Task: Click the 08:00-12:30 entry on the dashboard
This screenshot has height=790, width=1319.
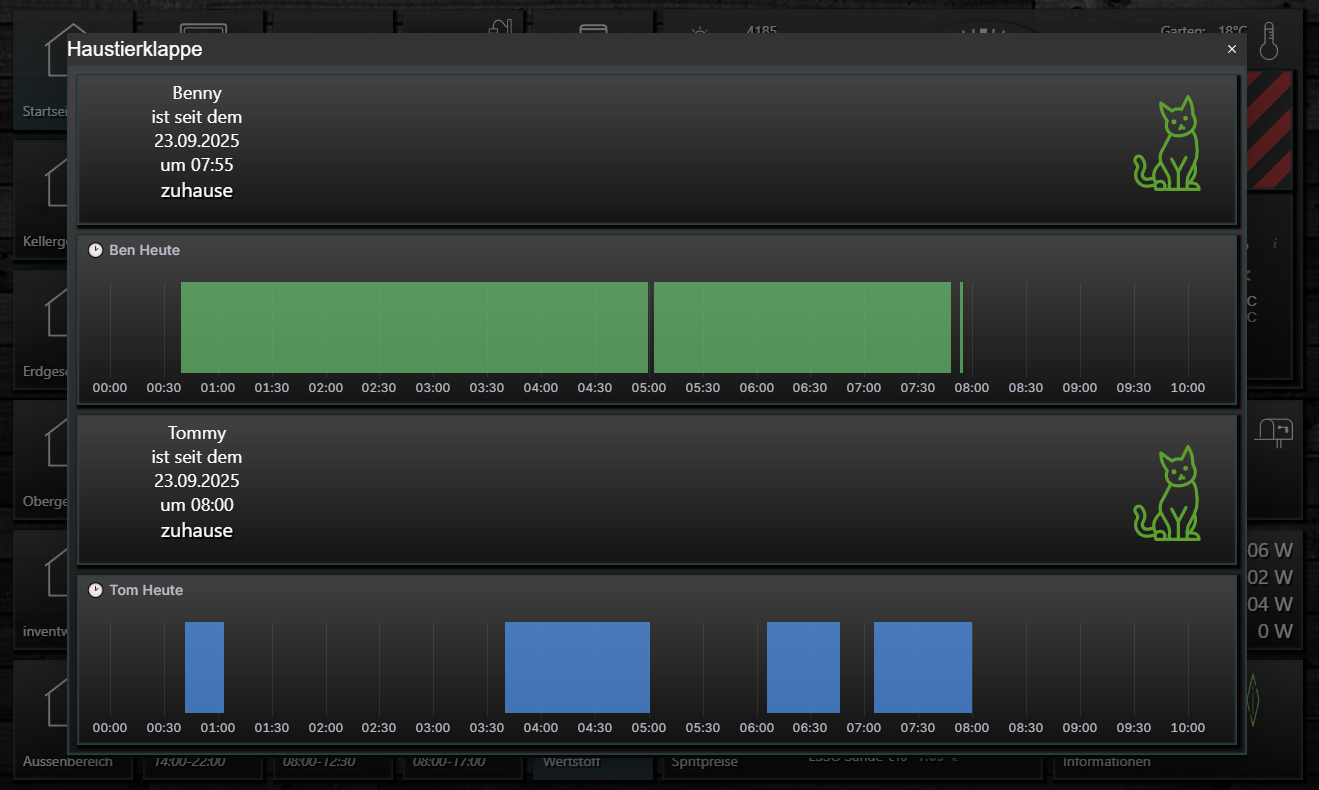Action: [x=319, y=762]
